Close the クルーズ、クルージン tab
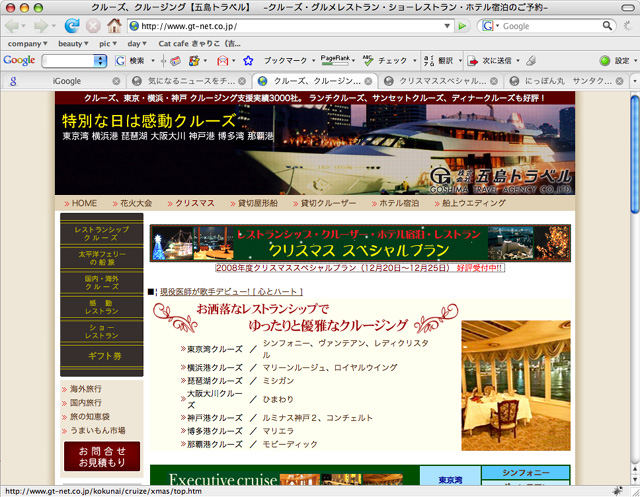640x497 pixels. [368, 81]
